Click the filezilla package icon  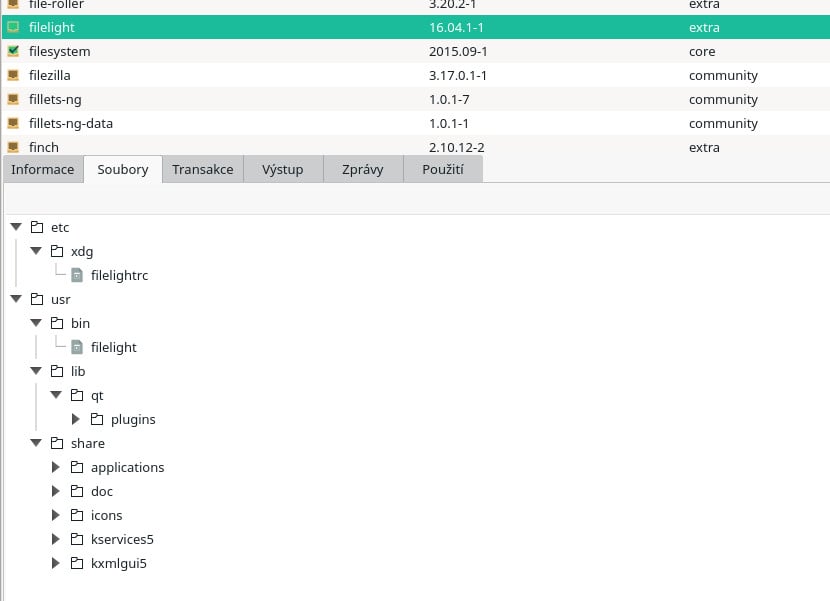click(x=14, y=75)
